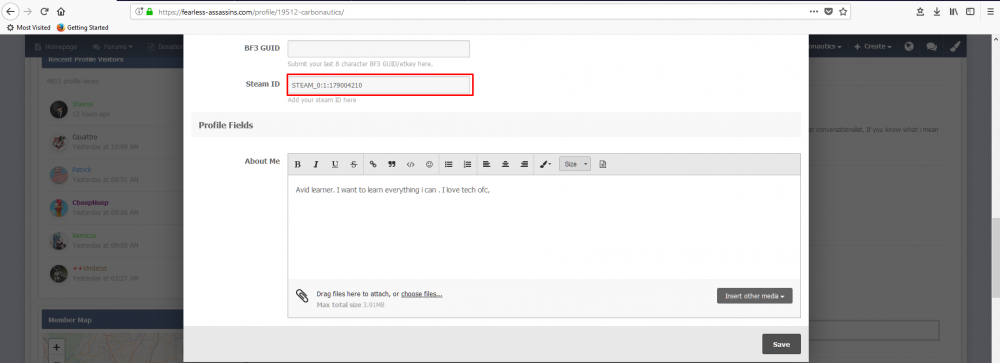1000x363 pixels.
Task: Bookmark this page with star icon
Action: coord(843,11)
